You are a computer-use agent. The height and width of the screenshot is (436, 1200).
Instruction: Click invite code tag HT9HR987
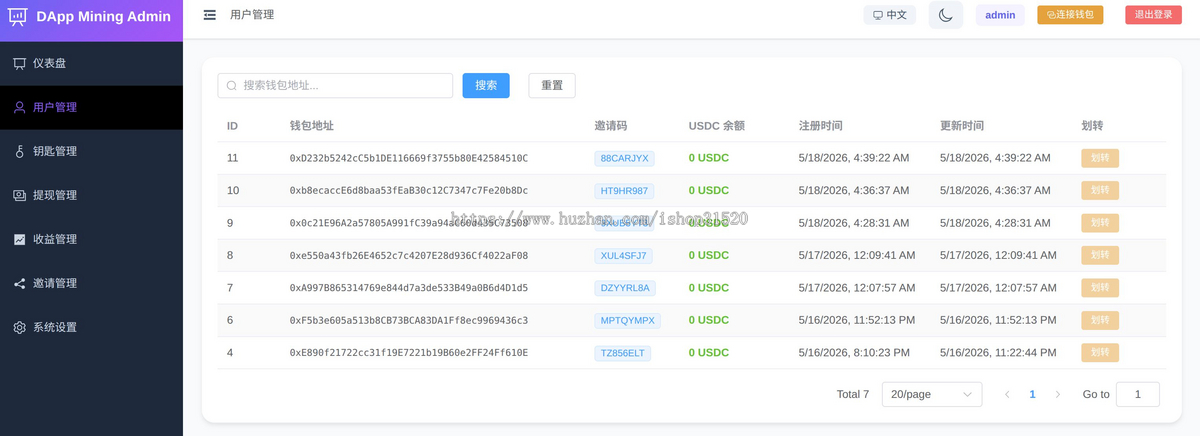point(624,190)
